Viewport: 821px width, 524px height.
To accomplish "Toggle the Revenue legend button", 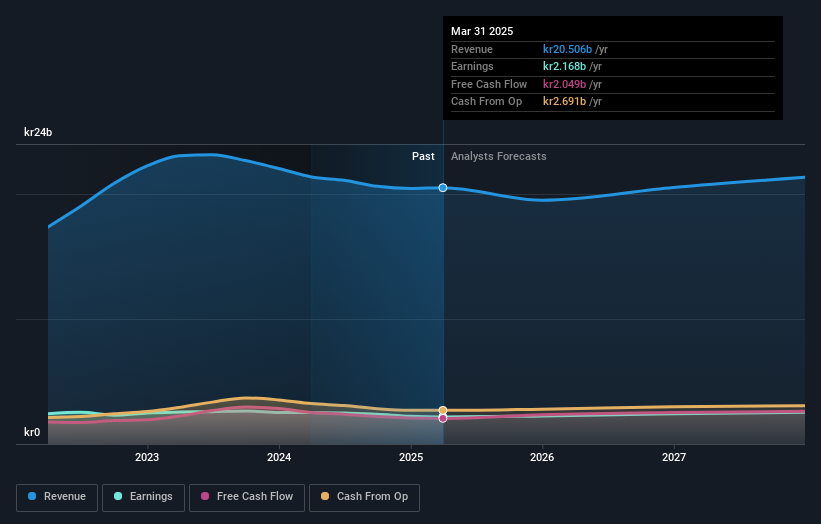I will tap(57, 497).
